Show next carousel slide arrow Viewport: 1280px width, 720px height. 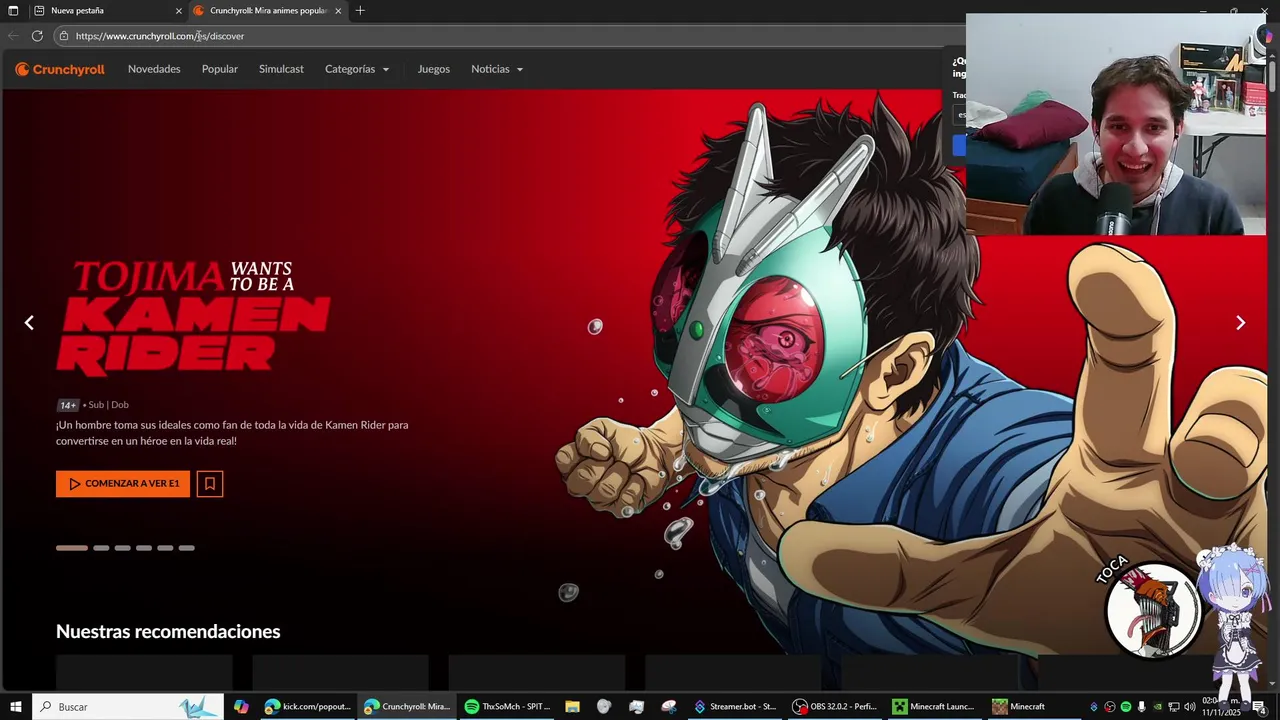click(1240, 323)
